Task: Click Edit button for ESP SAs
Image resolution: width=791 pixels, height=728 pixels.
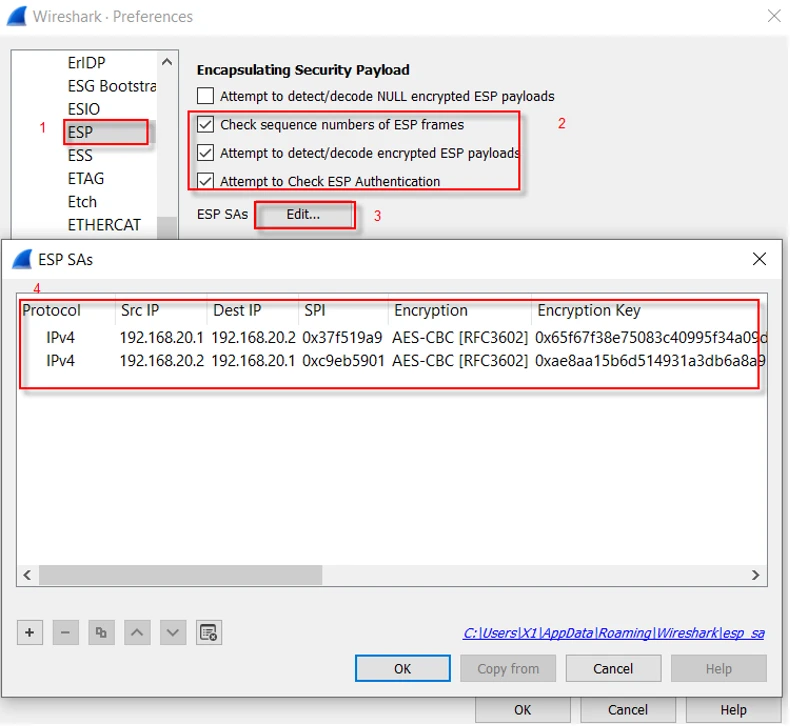Action: 304,215
